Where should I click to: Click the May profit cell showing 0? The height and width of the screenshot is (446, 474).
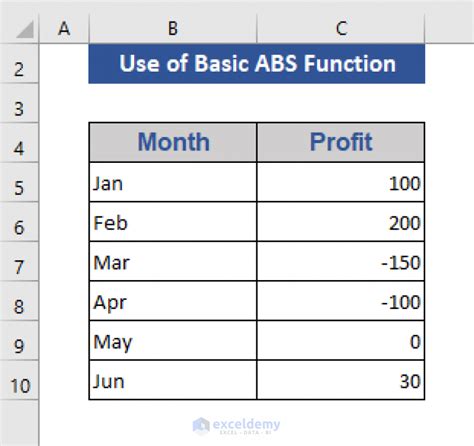341,341
